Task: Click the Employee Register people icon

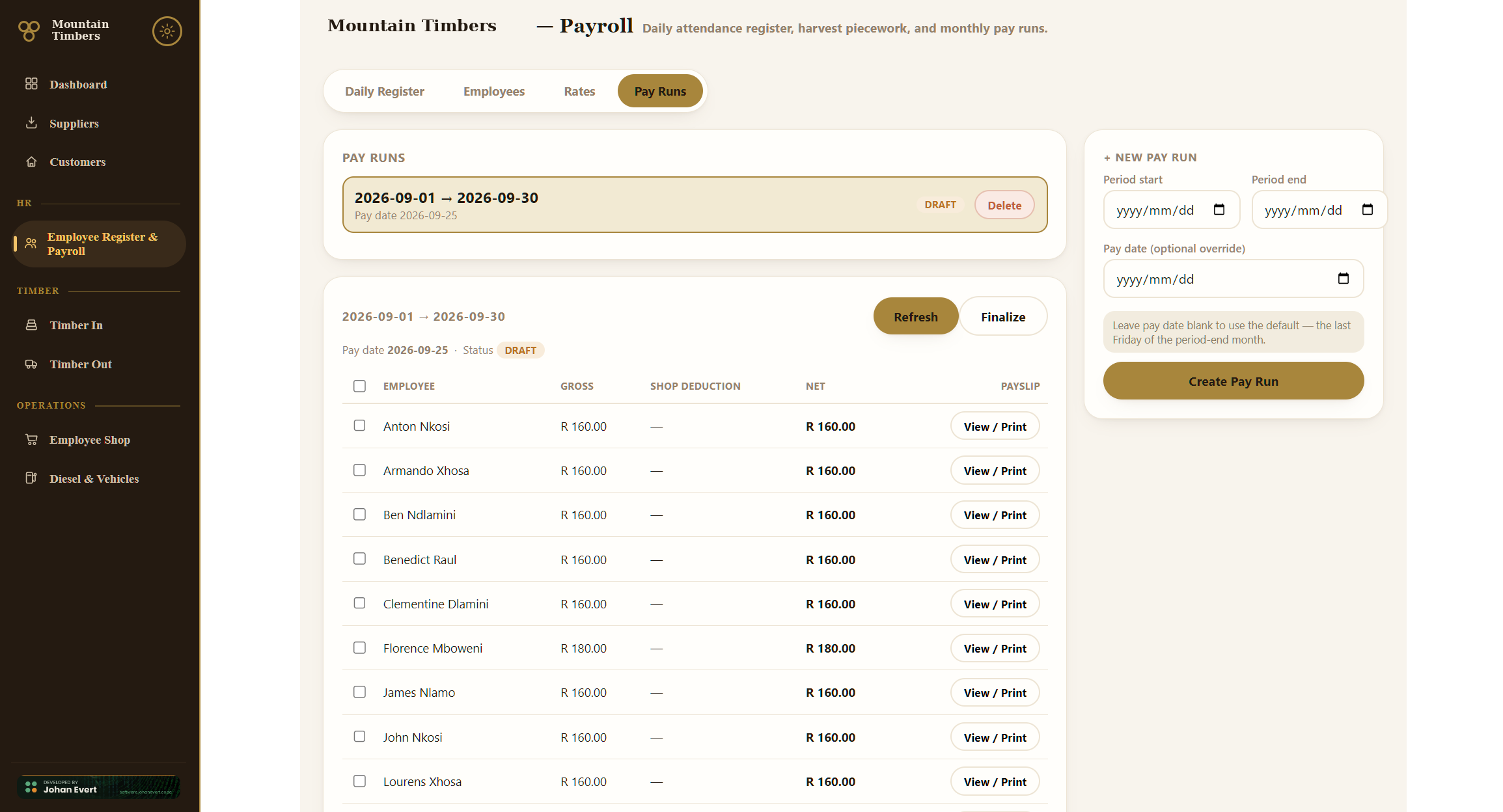Action: [x=31, y=243]
